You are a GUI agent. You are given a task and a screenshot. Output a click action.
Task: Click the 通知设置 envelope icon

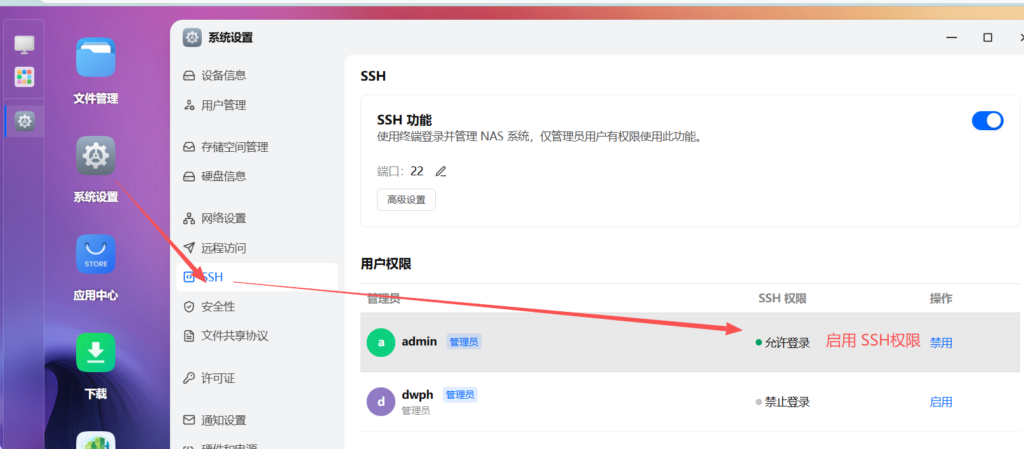[189, 420]
